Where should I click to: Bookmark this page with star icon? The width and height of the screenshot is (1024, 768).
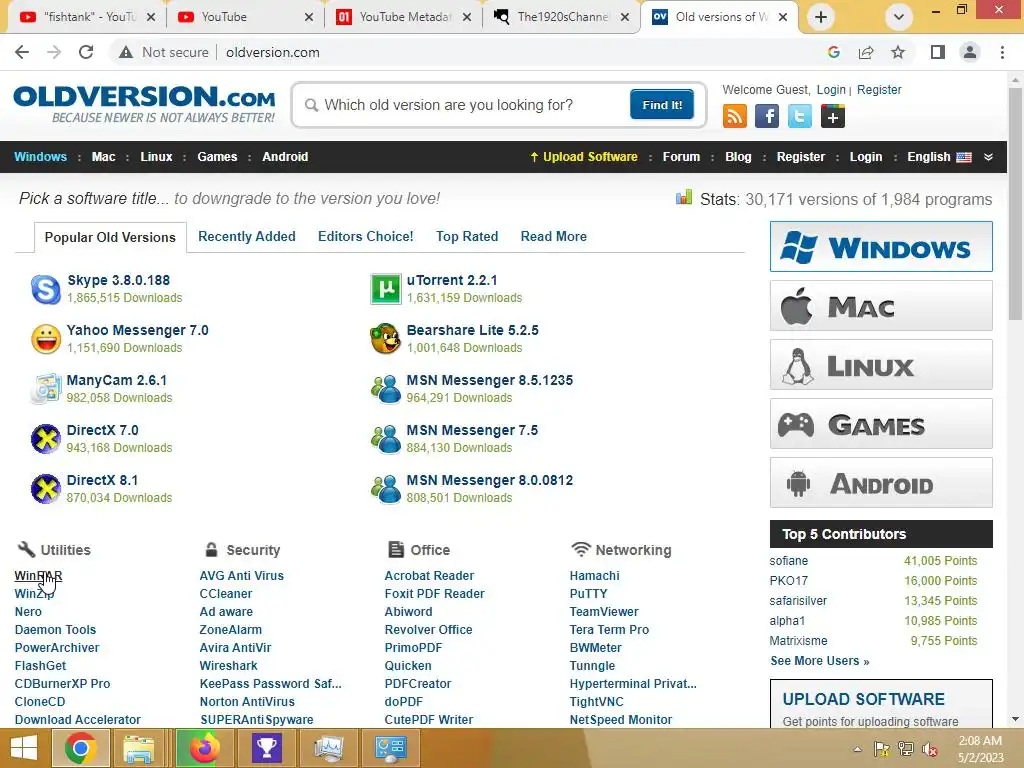click(898, 52)
